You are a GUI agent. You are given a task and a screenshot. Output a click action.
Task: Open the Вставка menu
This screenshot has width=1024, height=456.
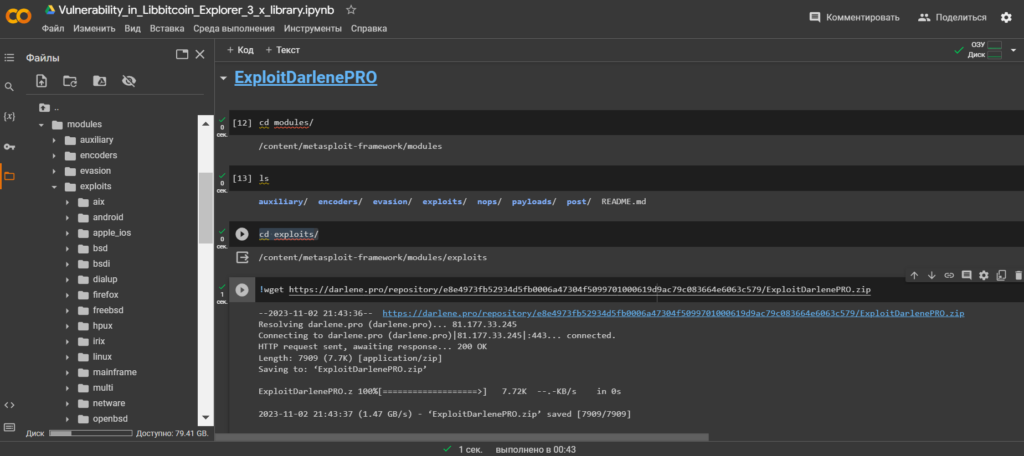coord(167,29)
